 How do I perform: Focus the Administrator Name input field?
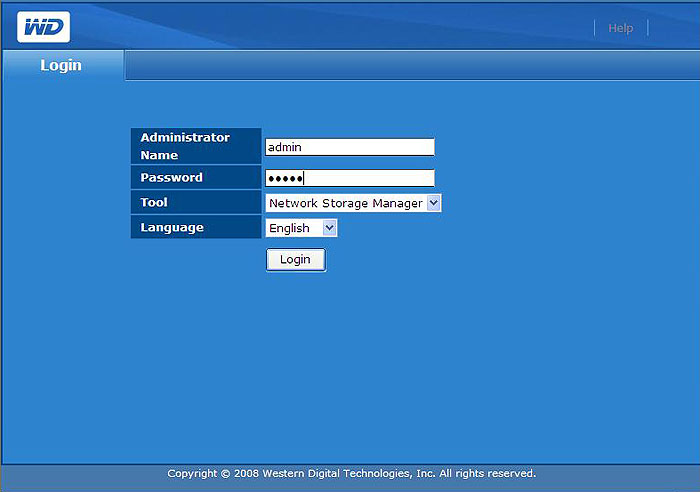point(350,147)
